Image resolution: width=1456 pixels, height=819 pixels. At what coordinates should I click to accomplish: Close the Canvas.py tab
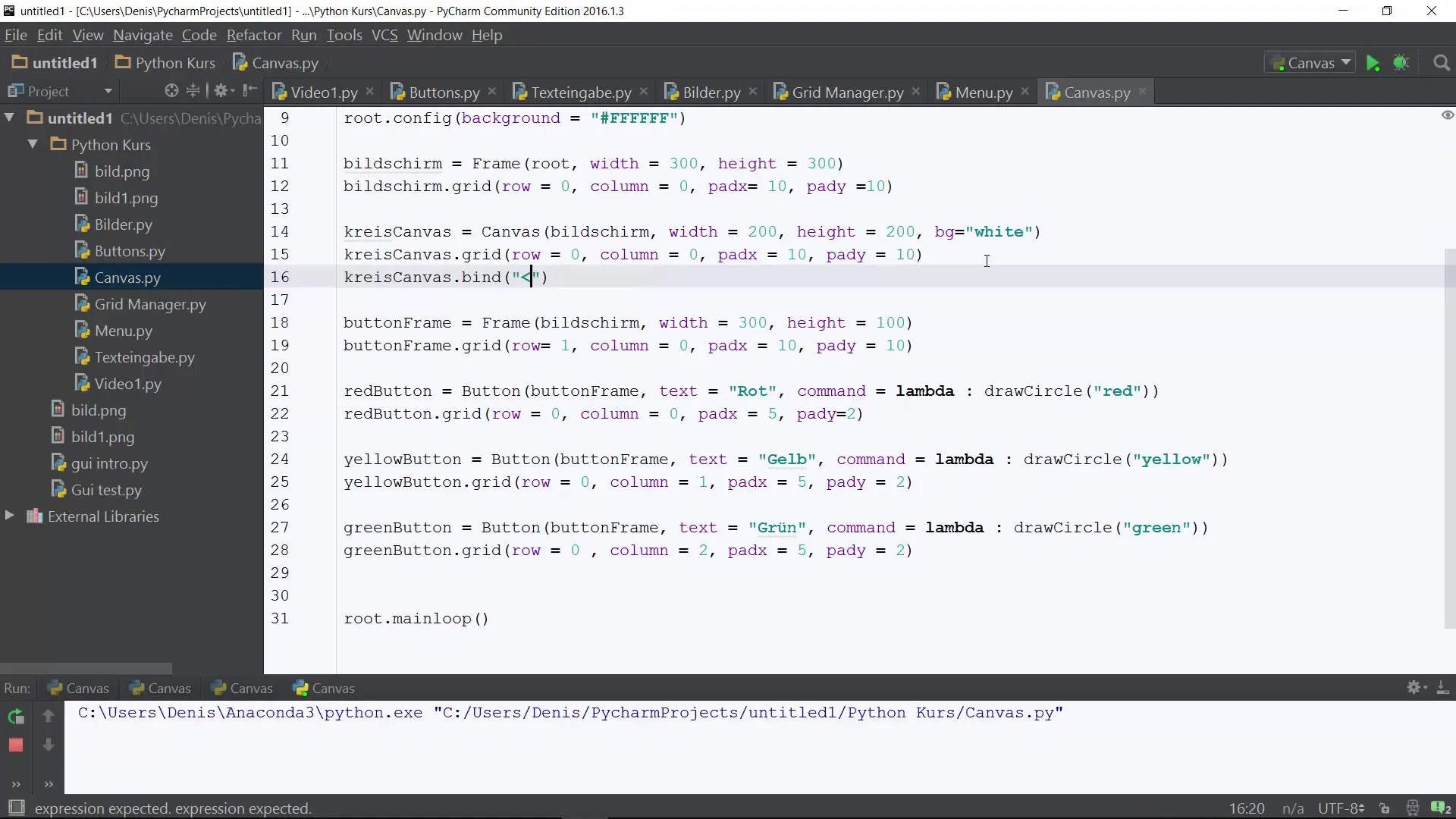1143,92
